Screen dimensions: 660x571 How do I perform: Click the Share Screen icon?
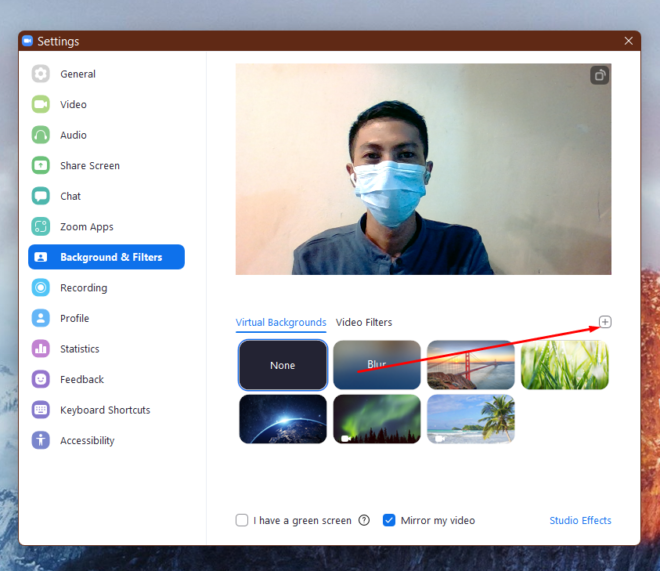(x=41, y=165)
